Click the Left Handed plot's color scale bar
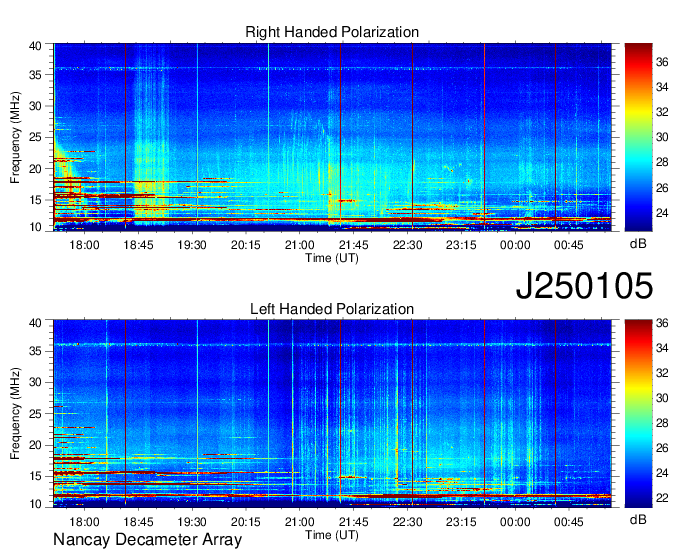 pos(638,414)
